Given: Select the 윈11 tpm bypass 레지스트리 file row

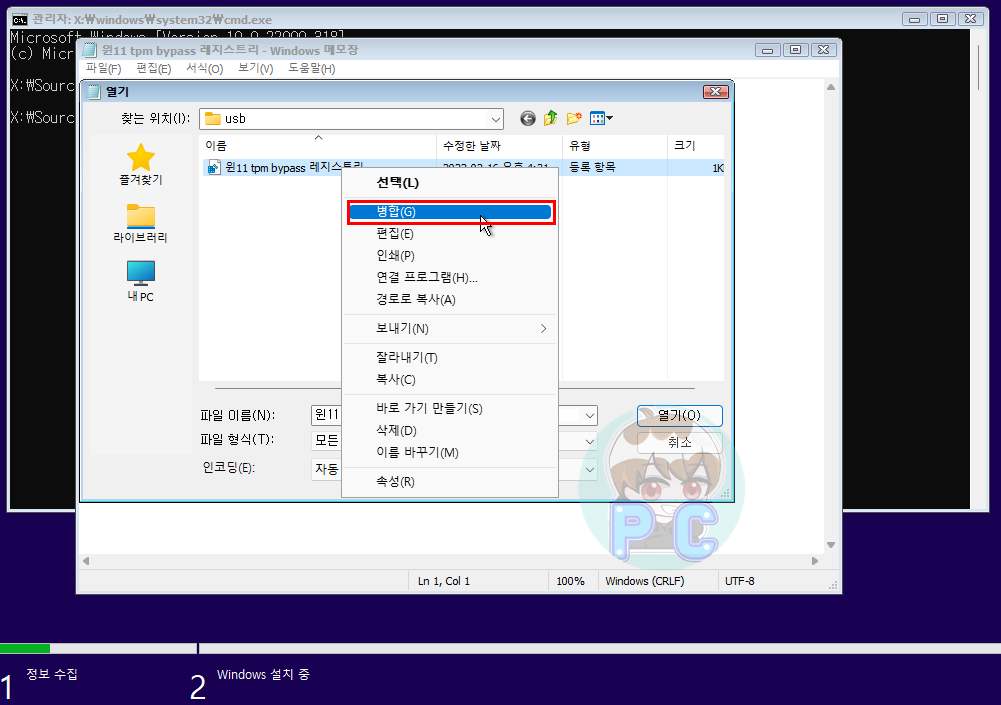Looking at the screenshot, I should [463, 168].
